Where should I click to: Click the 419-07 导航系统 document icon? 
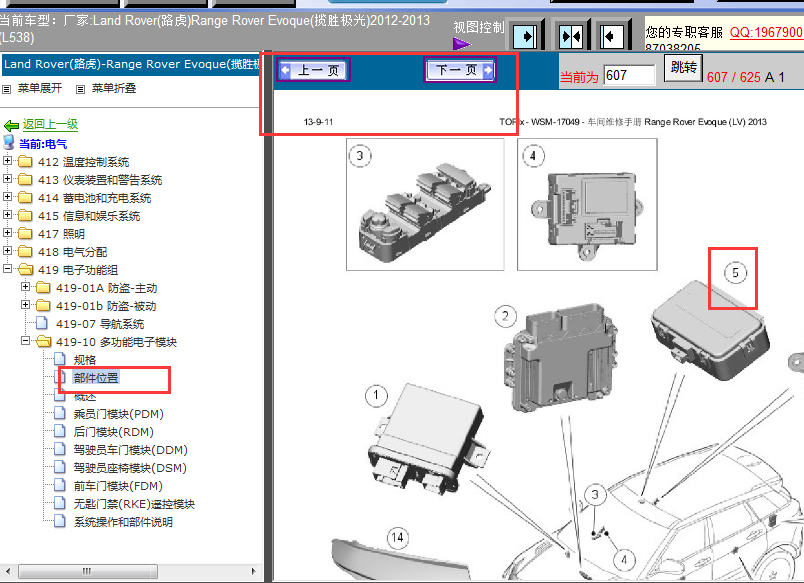click(x=42, y=323)
